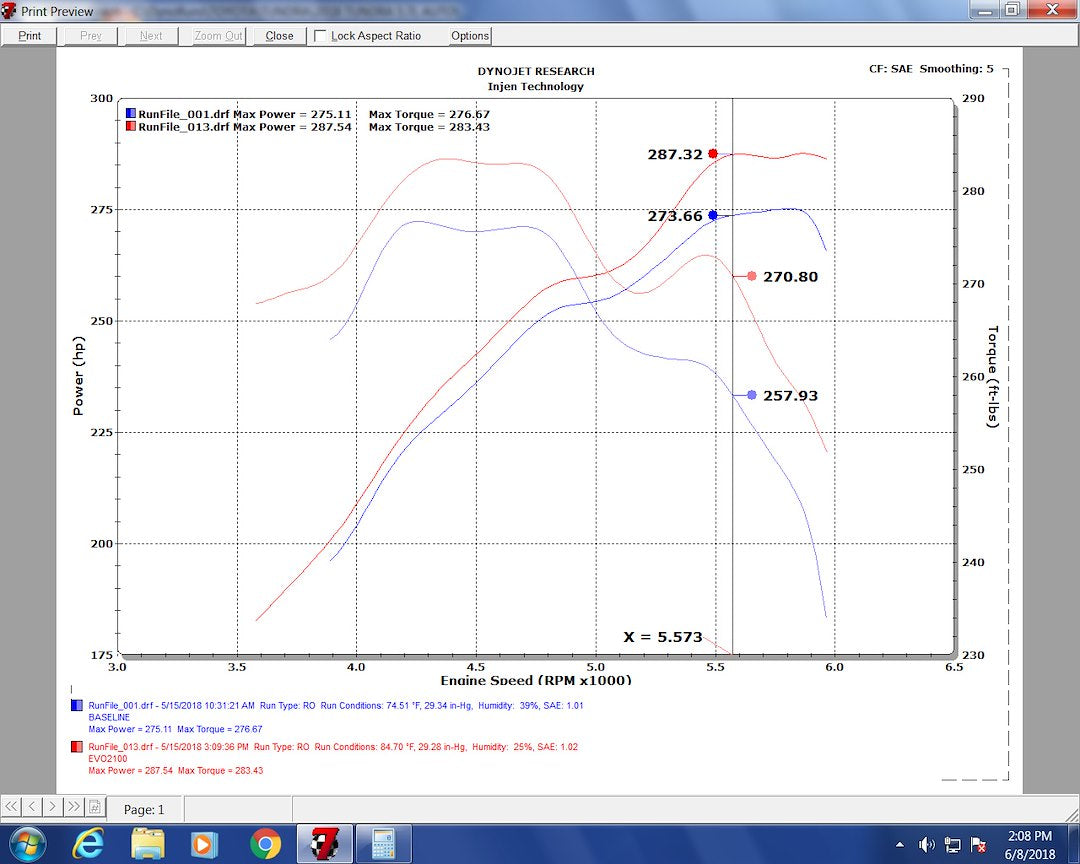The height and width of the screenshot is (864, 1080).
Task: Launch Internet Explorer from taskbar
Action: (x=88, y=843)
